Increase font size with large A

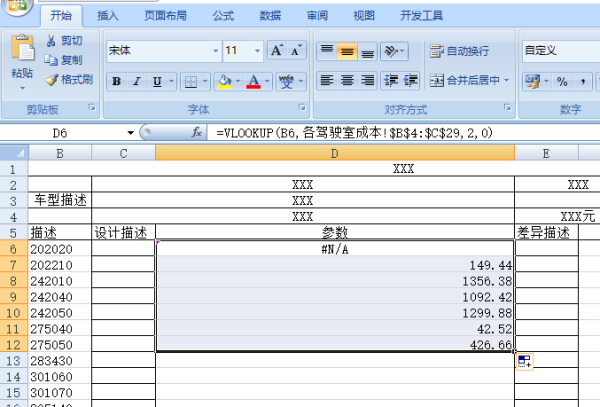click(x=277, y=50)
